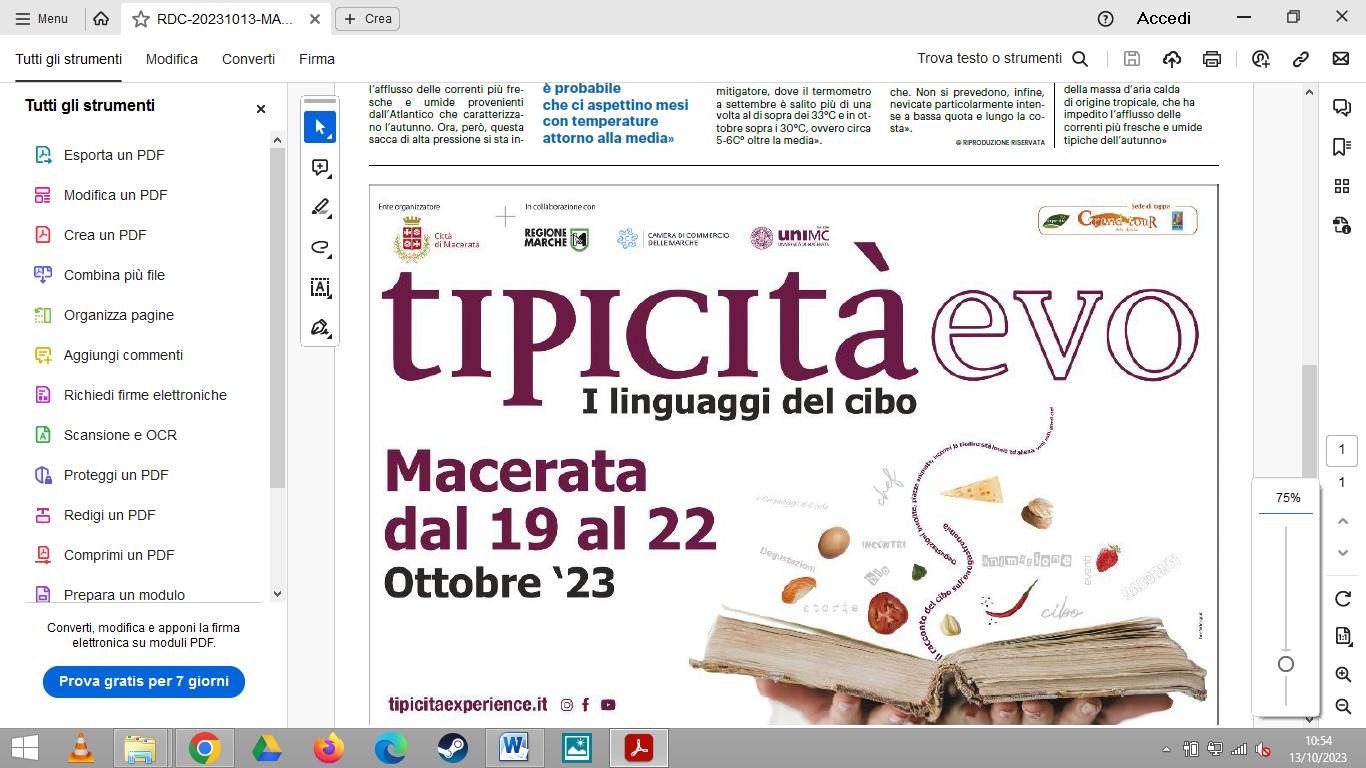Open the Windows Start button
This screenshot has width=1366, height=768.
coord(24,748)
